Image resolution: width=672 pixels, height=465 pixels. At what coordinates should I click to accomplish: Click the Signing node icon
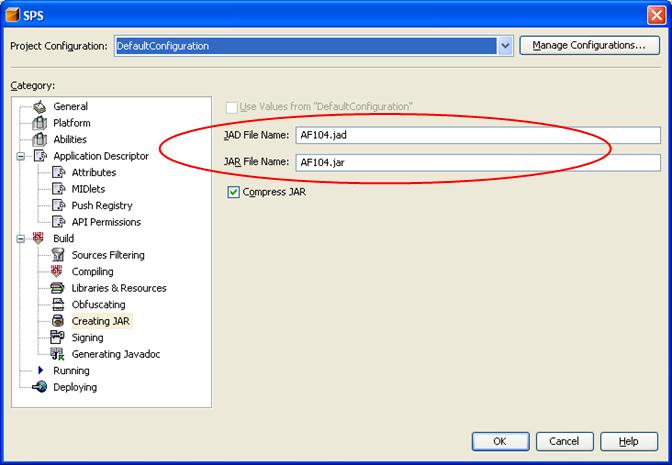point(58,338)
